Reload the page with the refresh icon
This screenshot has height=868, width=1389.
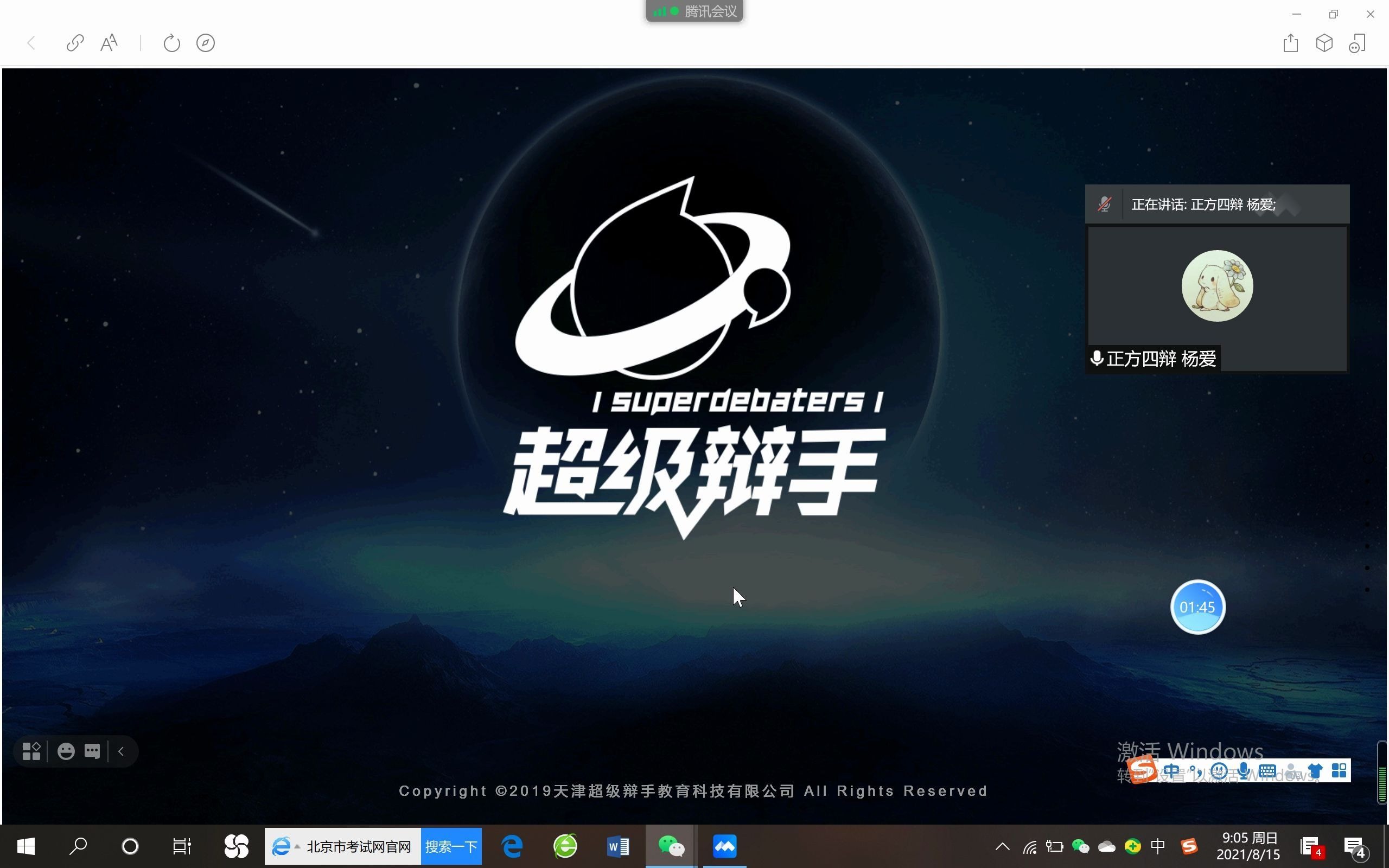click(171, 43)
